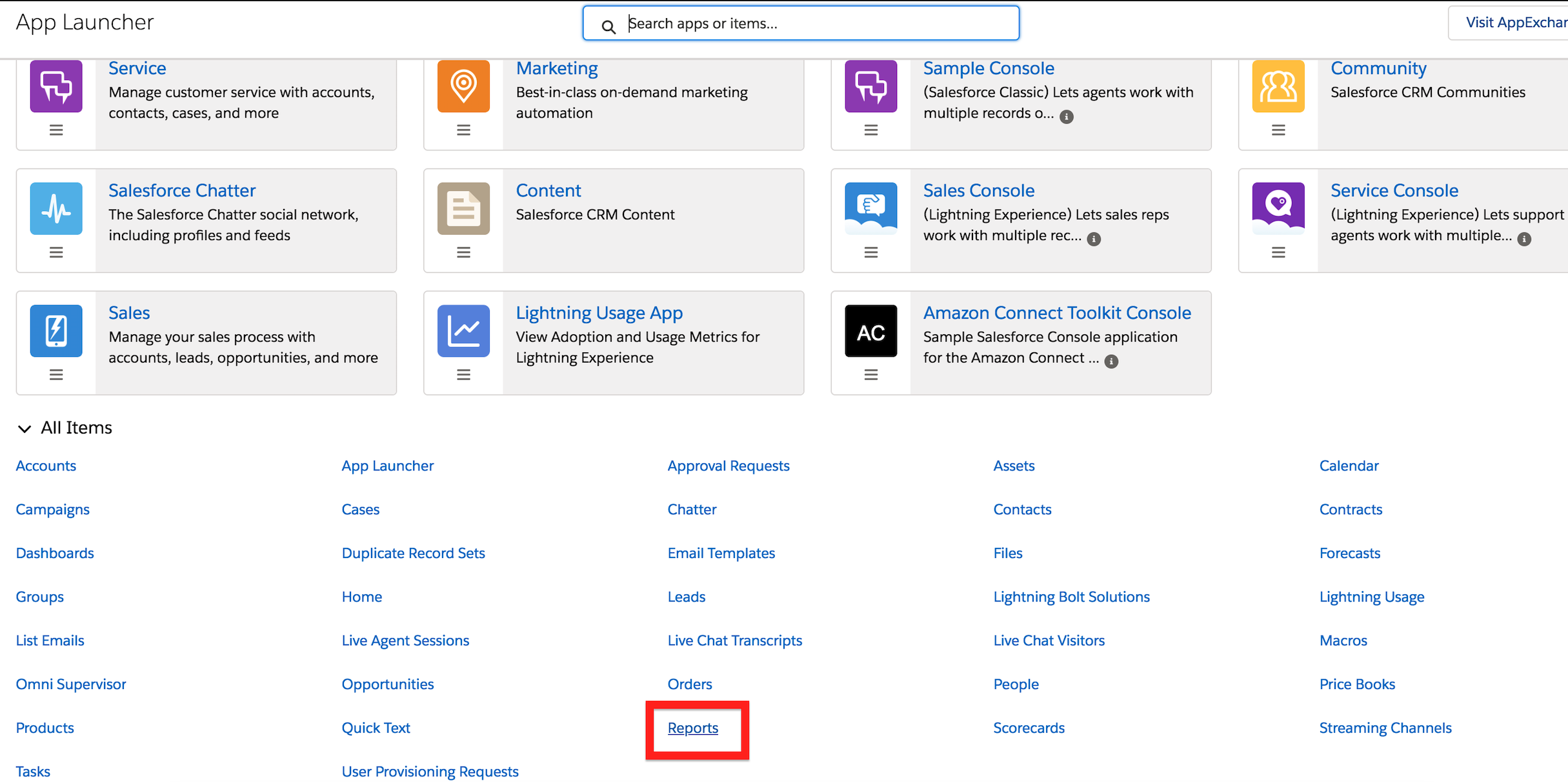
Task: Click drag handle under Amazon Connect icon
Action: tap(871, 375)
